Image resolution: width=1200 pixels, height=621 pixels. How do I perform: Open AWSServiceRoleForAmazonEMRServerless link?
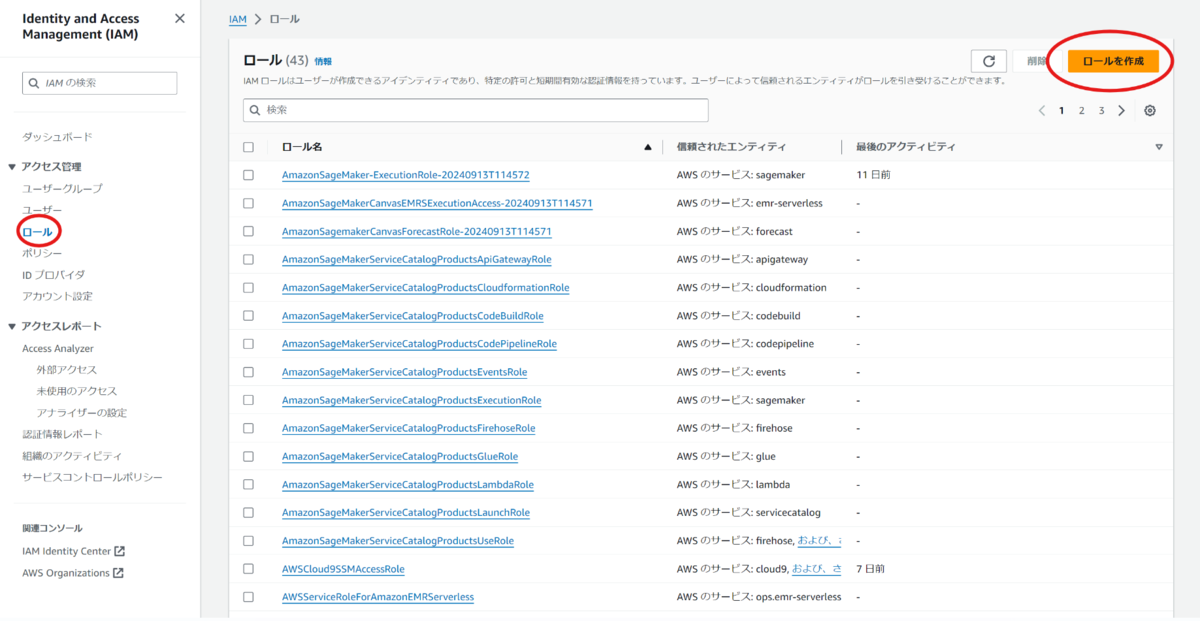pyautogui.click(x=378, y=597)
